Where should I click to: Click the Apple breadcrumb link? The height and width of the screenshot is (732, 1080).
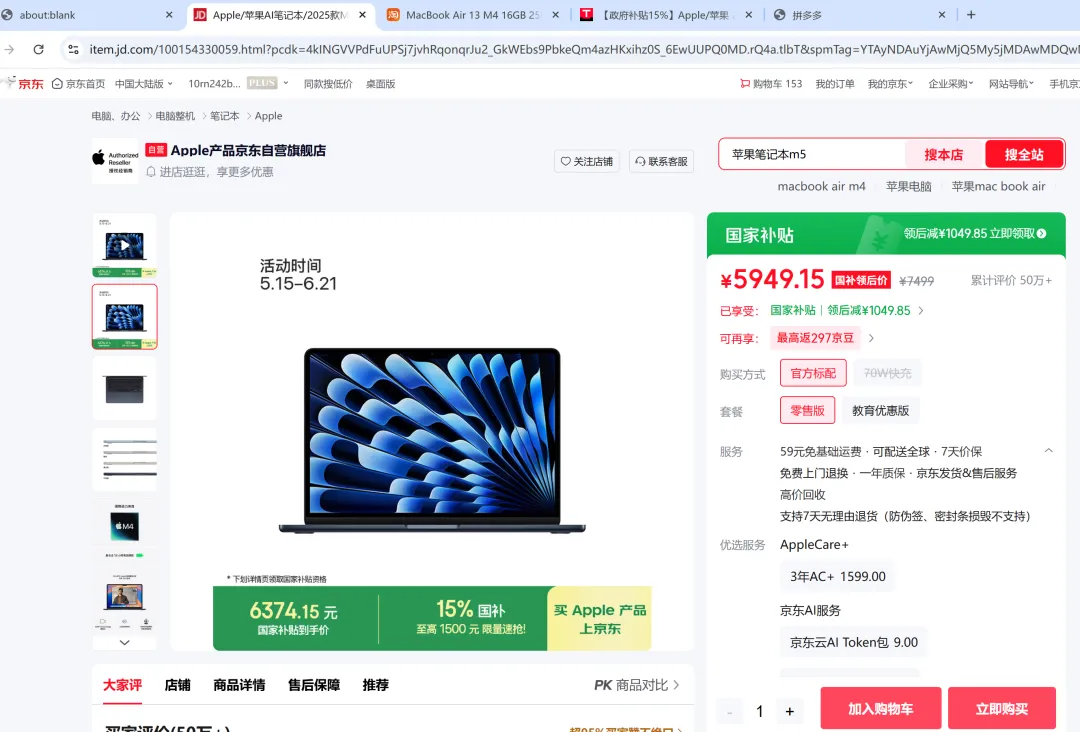tap(269, 116)
